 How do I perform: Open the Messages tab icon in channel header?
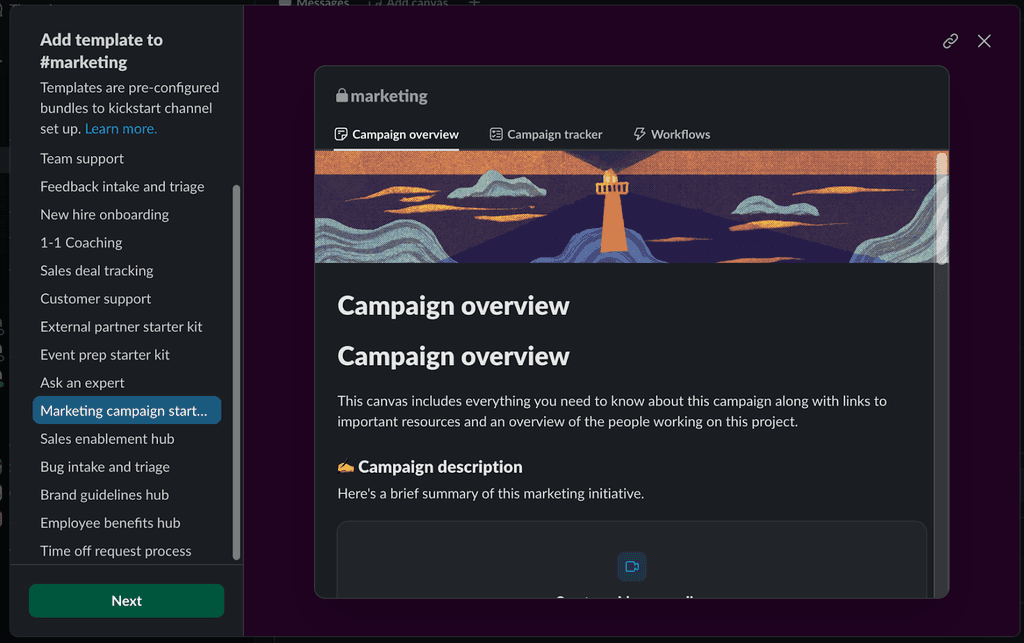(285, 5)
